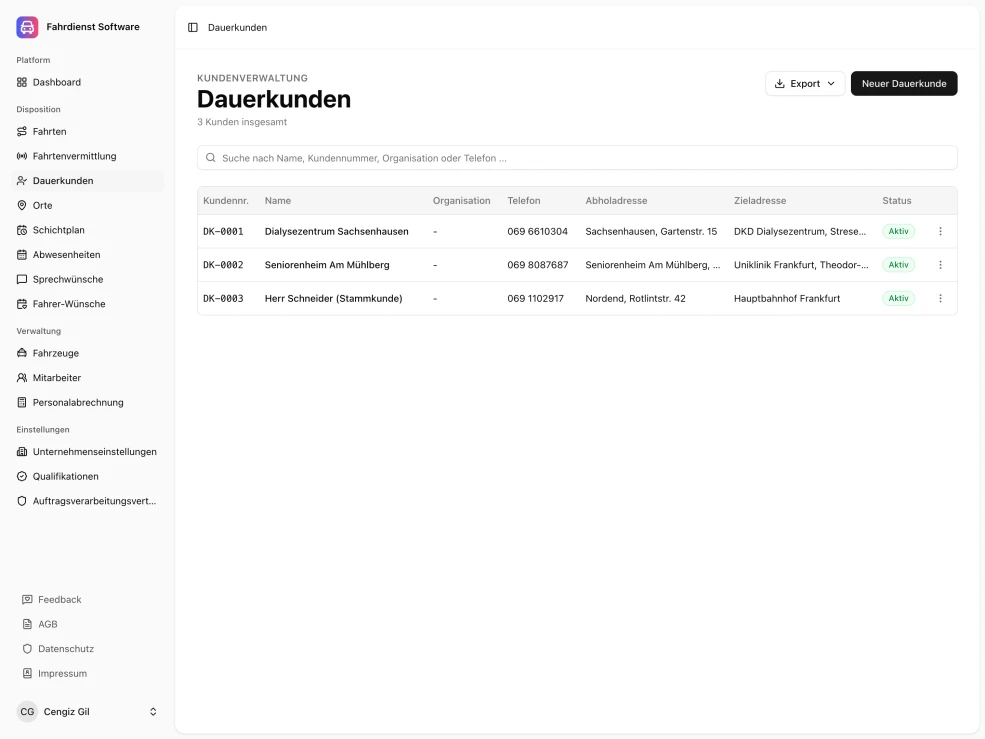Expand the Export dropdown

[x=803, y=83]
